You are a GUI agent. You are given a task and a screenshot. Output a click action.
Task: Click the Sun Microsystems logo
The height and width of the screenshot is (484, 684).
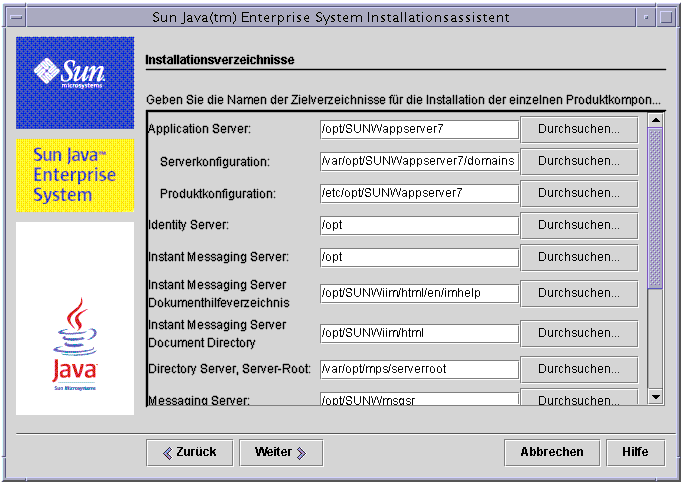click(x=75, y=83)
